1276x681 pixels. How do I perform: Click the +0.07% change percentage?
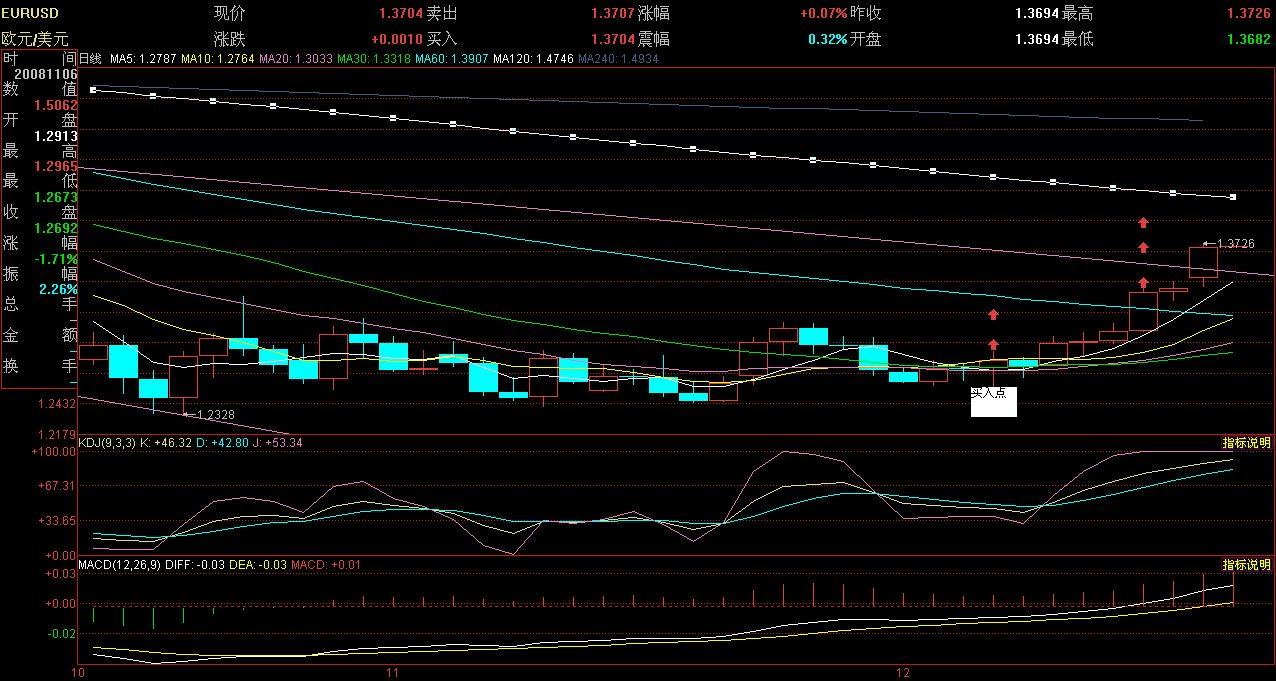pyautogui.click(x=823, y=14)
